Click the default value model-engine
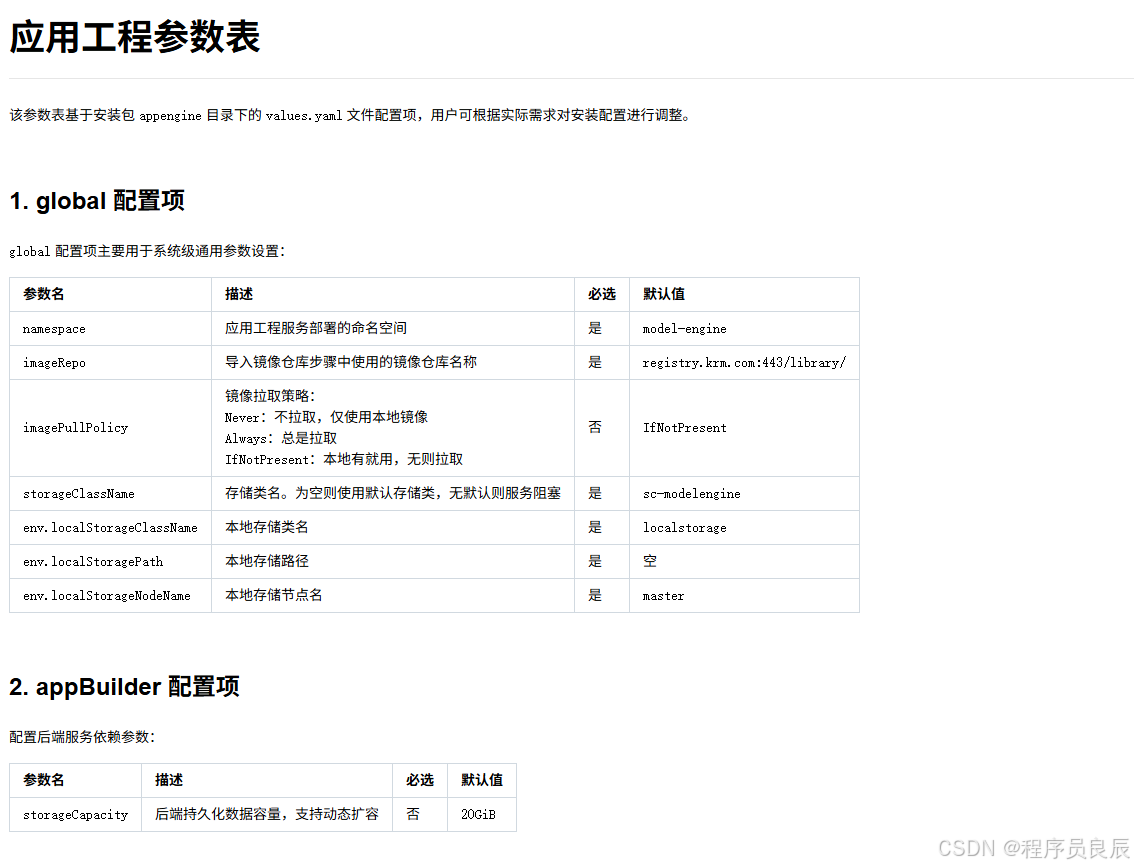This screenshot has width=1134, height=868. point(685,329)
